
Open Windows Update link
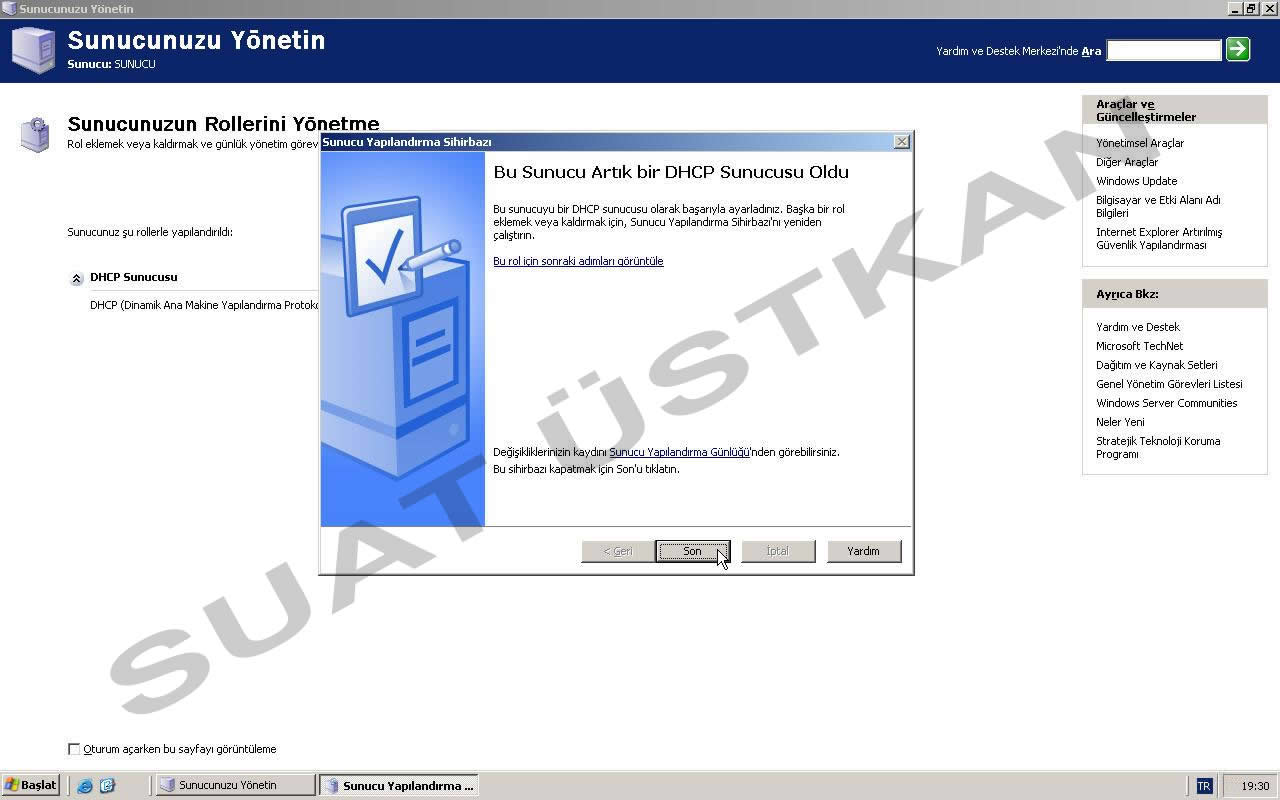[1136, 181]
